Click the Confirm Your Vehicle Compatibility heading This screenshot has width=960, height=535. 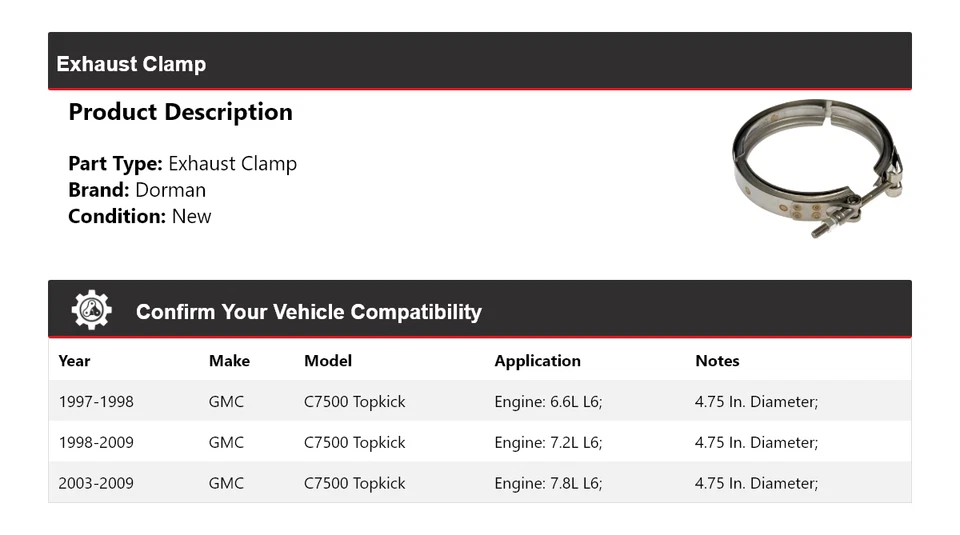[x=308, y=312]
